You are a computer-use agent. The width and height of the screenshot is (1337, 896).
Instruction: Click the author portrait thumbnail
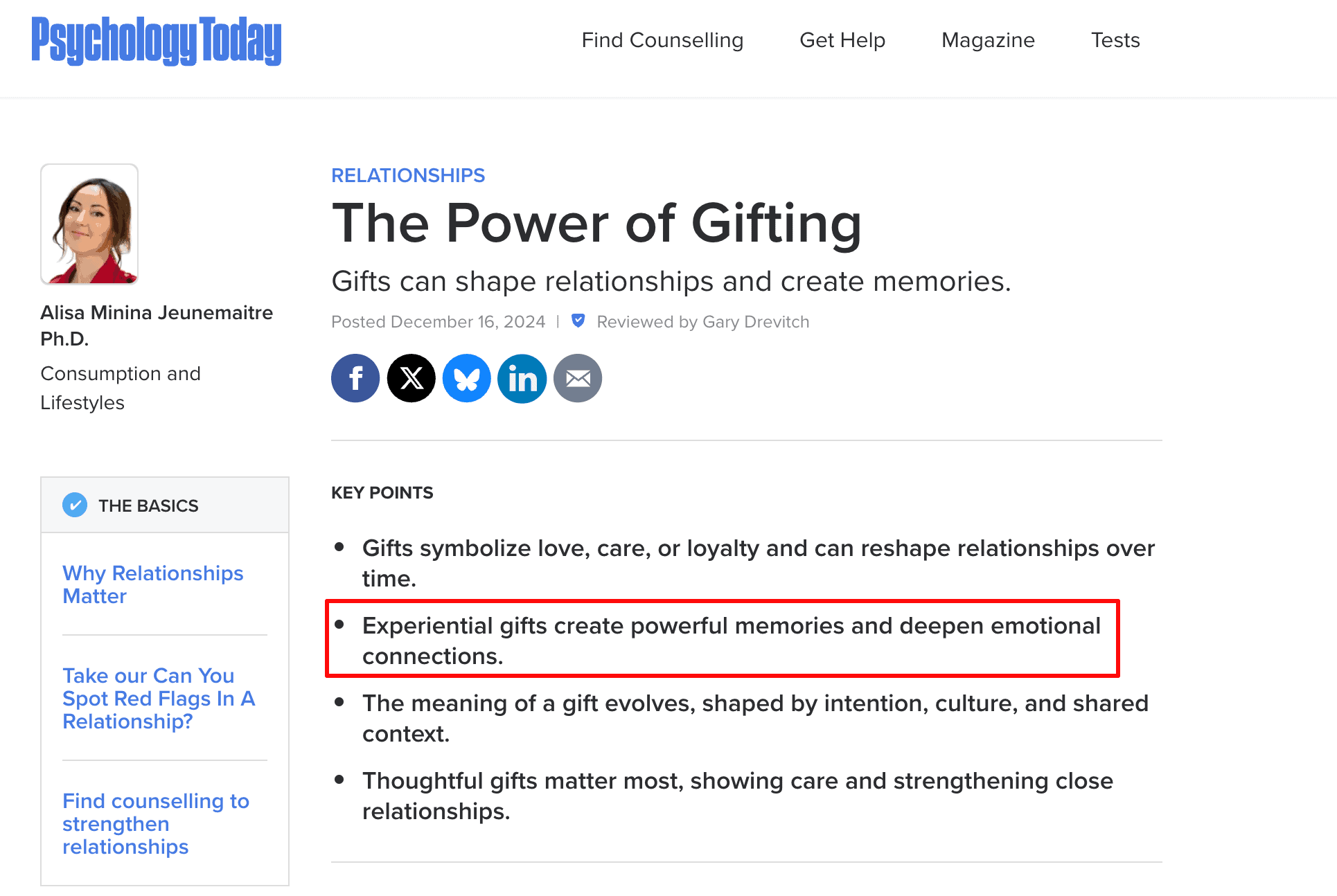90,224
